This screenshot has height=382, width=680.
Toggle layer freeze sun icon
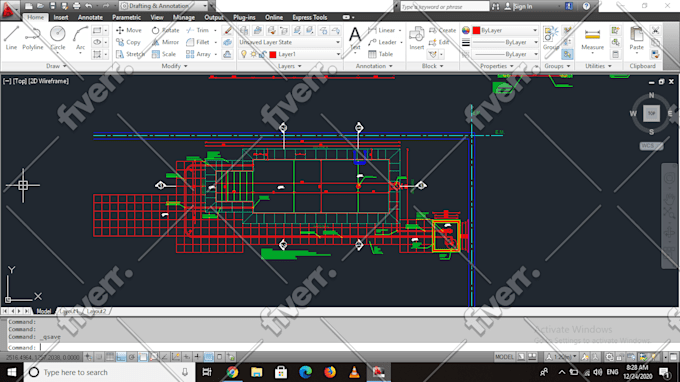point(254,54)
